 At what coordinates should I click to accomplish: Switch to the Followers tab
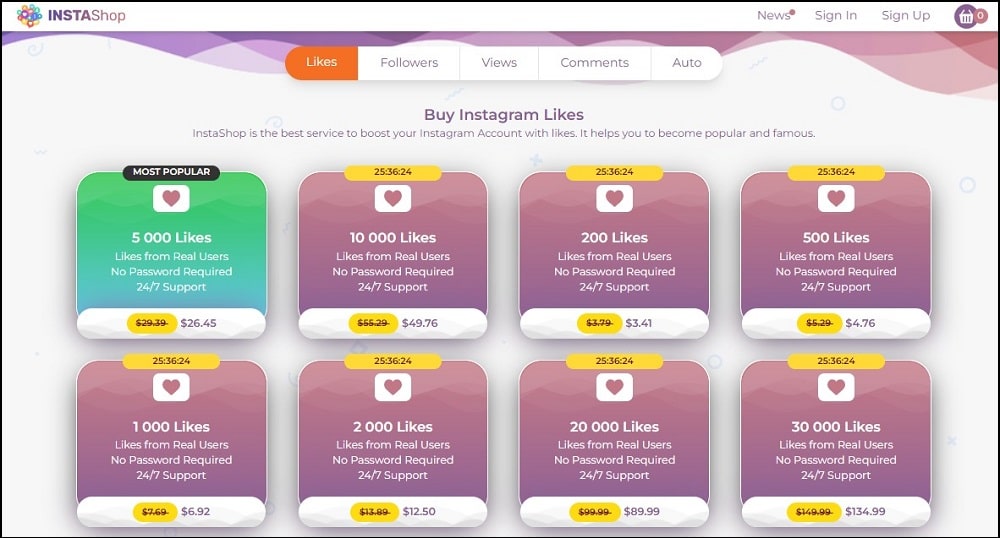pos(409,62)
